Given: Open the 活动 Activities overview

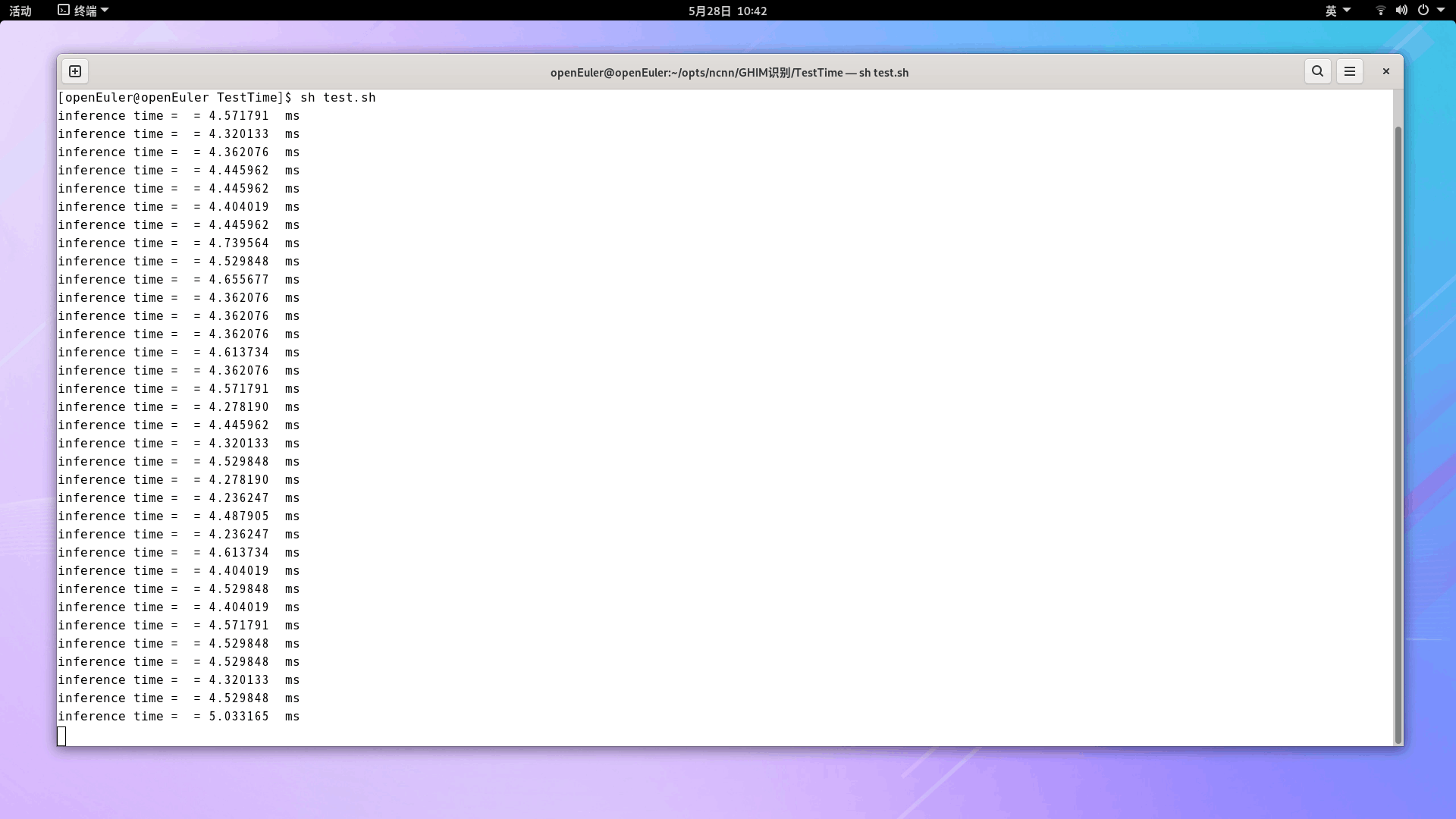Looking at the screenshot, I should (x=20, y=11).
